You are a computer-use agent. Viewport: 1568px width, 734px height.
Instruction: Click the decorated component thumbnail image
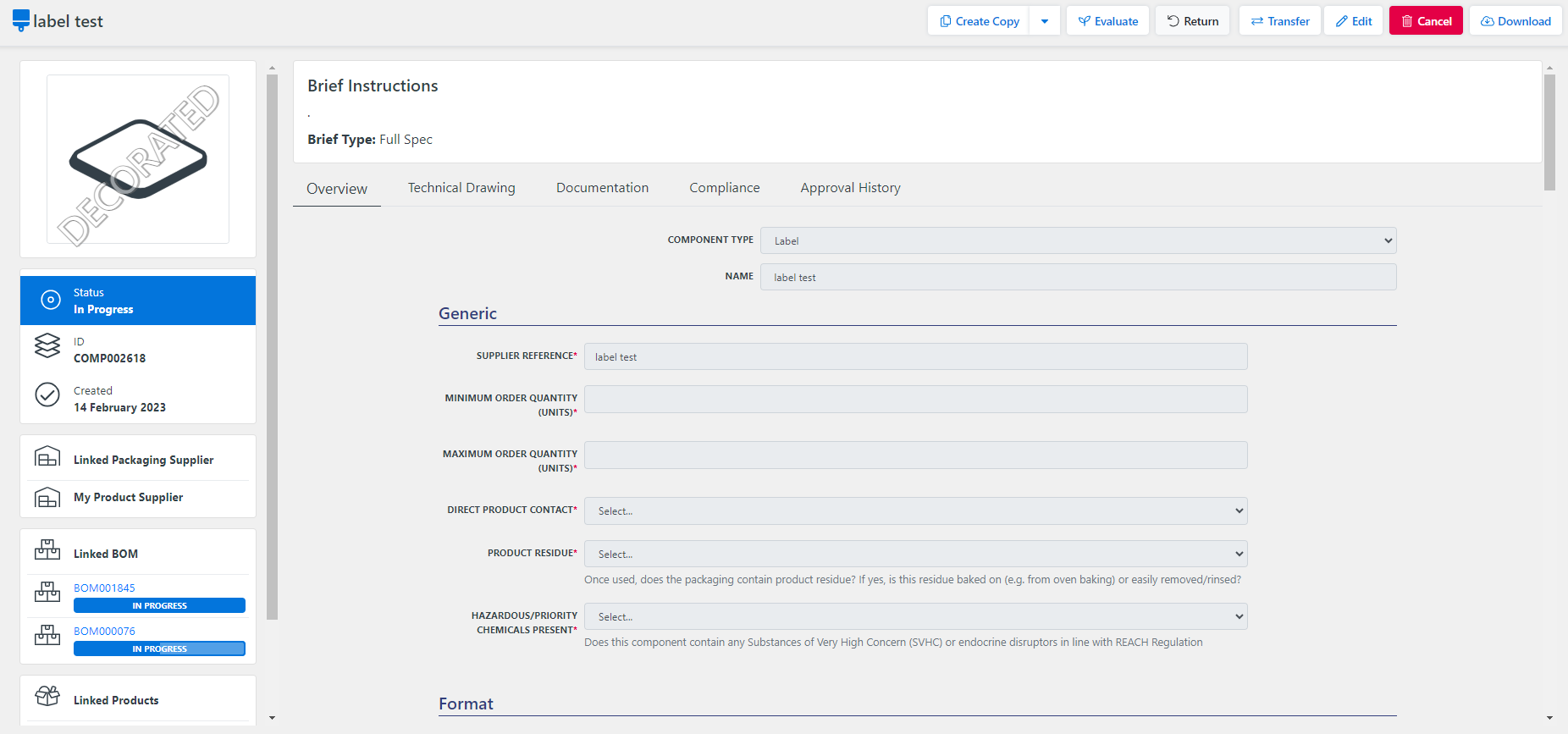click(x=138, y=159)
